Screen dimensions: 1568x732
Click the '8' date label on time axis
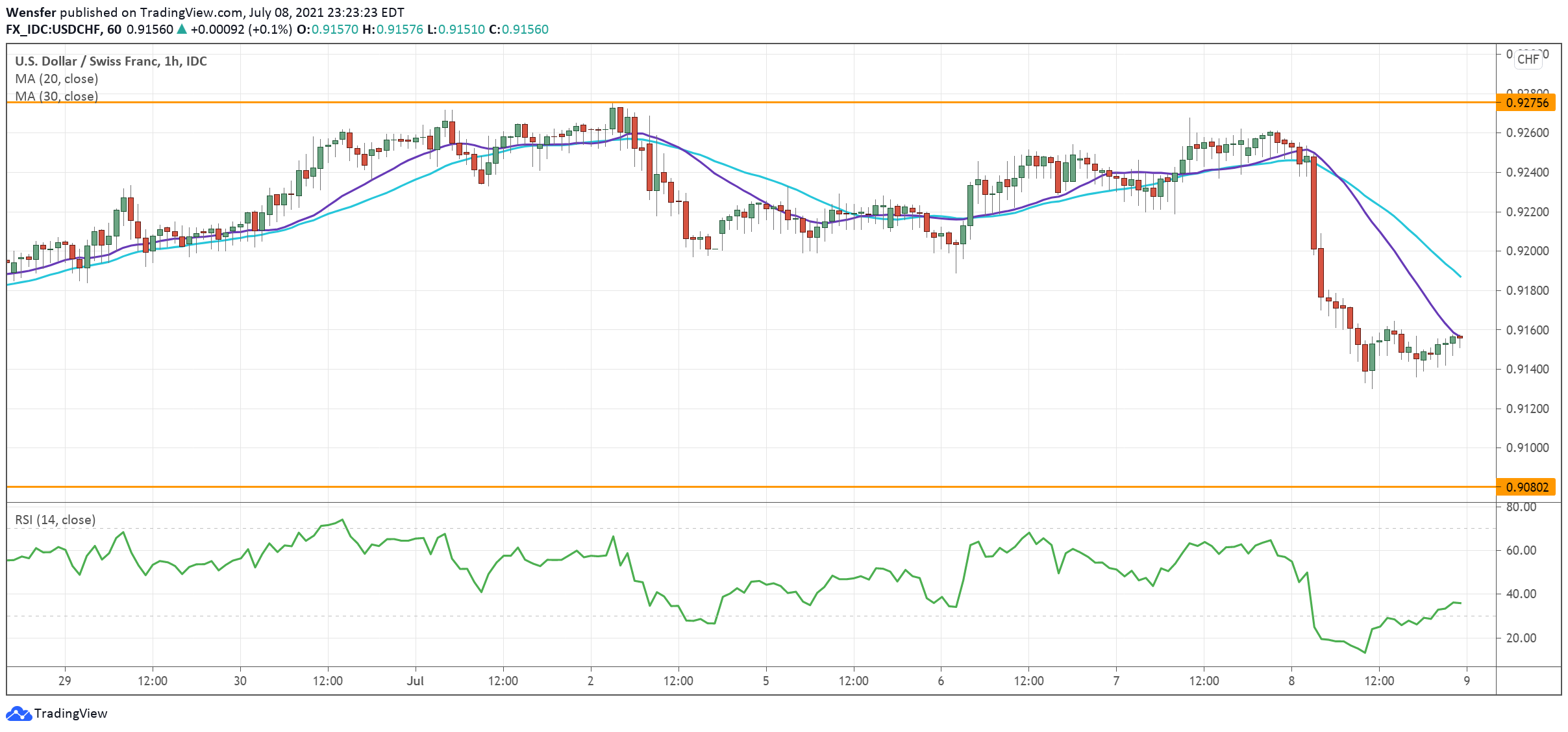[x=1291, y=681]
